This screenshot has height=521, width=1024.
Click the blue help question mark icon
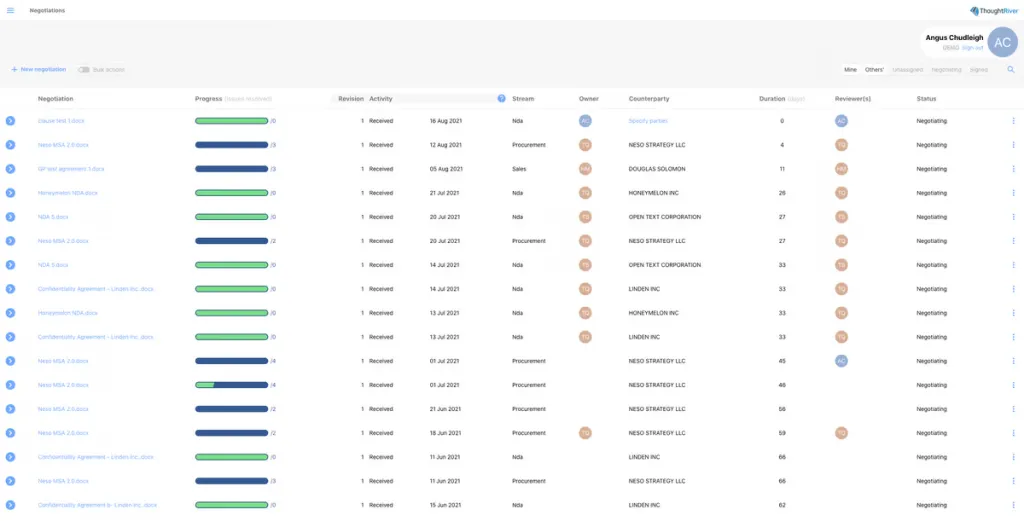point(501,98)
